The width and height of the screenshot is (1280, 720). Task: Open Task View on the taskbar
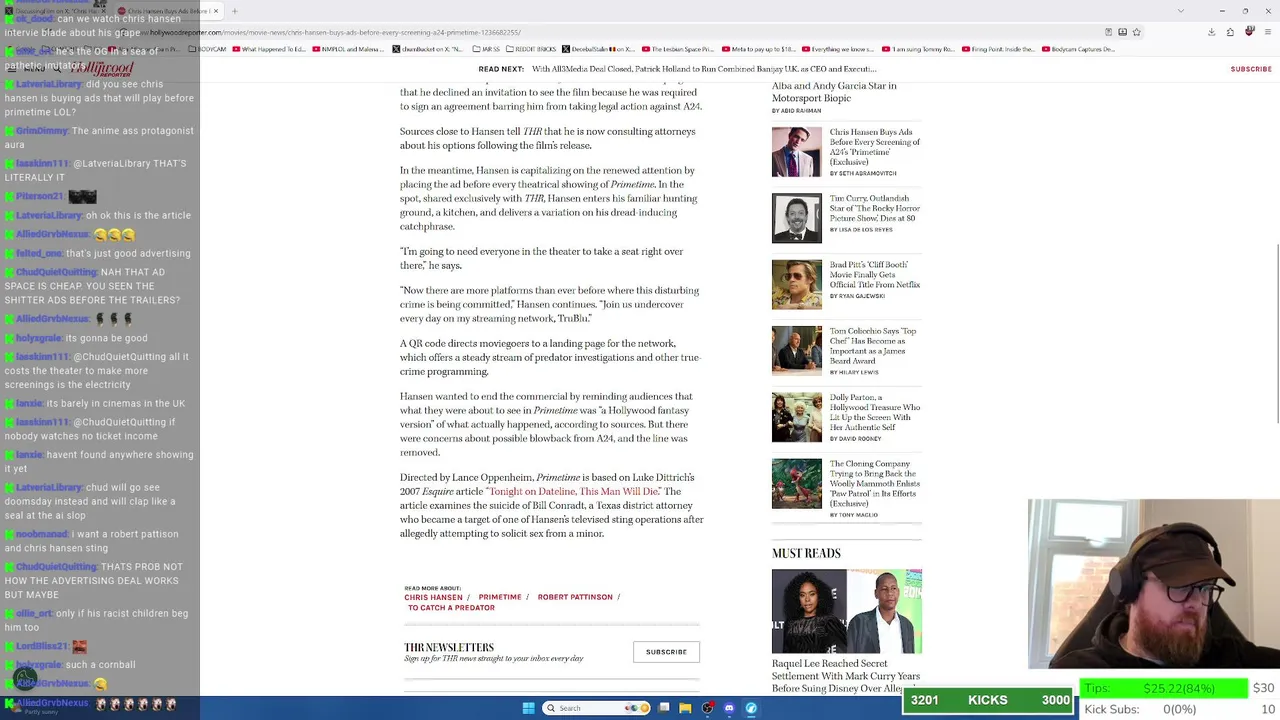pyautogui.click(x=664, y=708)
